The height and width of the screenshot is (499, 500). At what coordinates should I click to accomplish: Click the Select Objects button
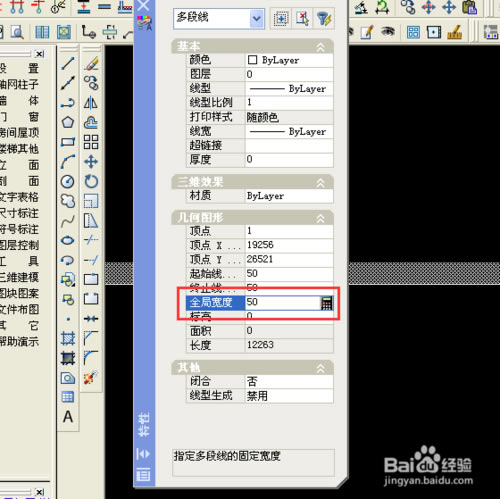302,18
